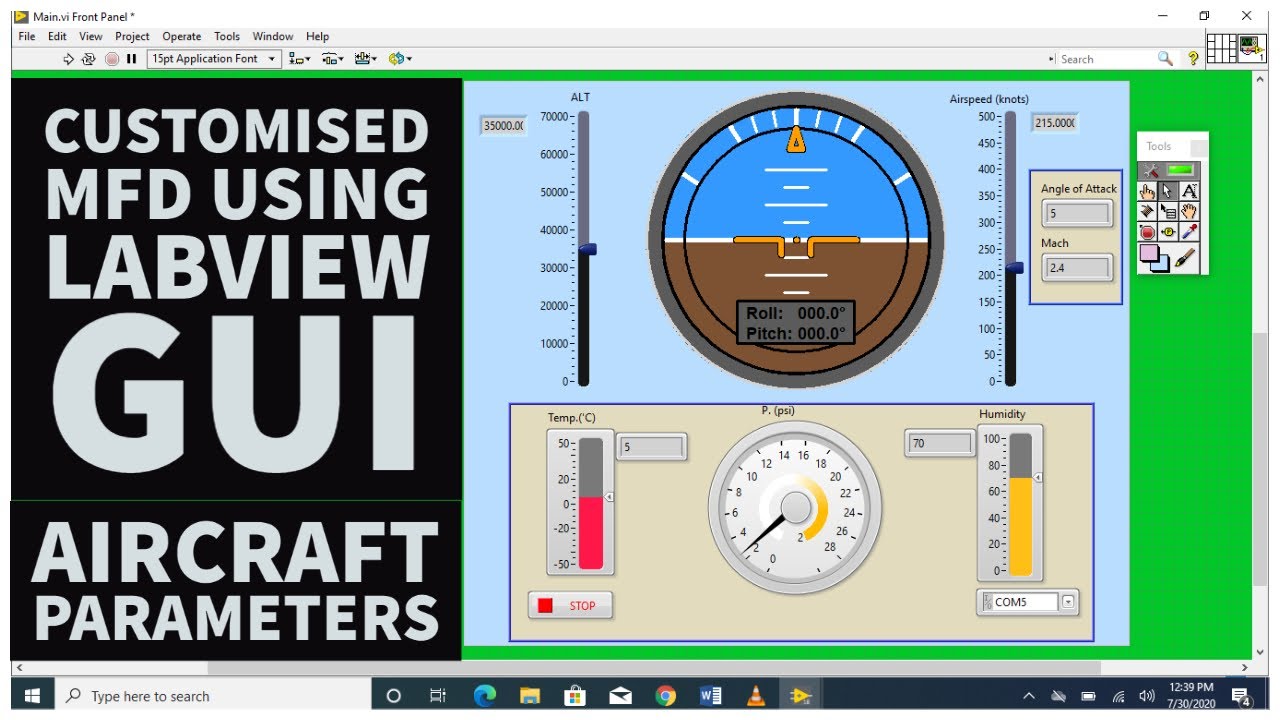
Task: Click the foreground pink color swatch
Action: (1148, 254)
